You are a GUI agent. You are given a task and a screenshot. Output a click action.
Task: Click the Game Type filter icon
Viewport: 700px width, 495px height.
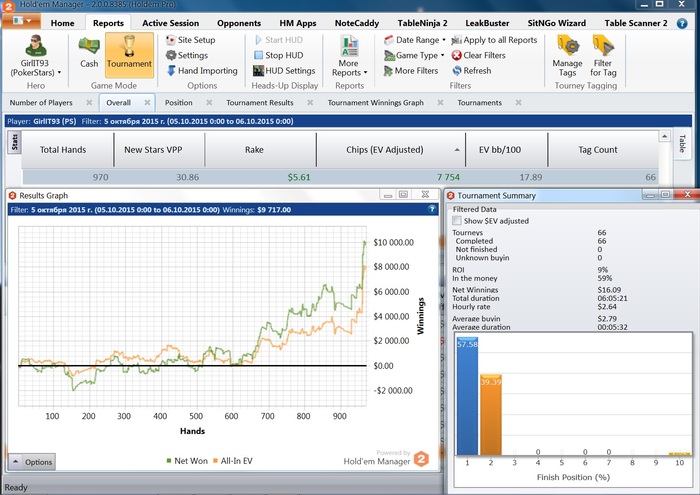click(x=389, y=55)
